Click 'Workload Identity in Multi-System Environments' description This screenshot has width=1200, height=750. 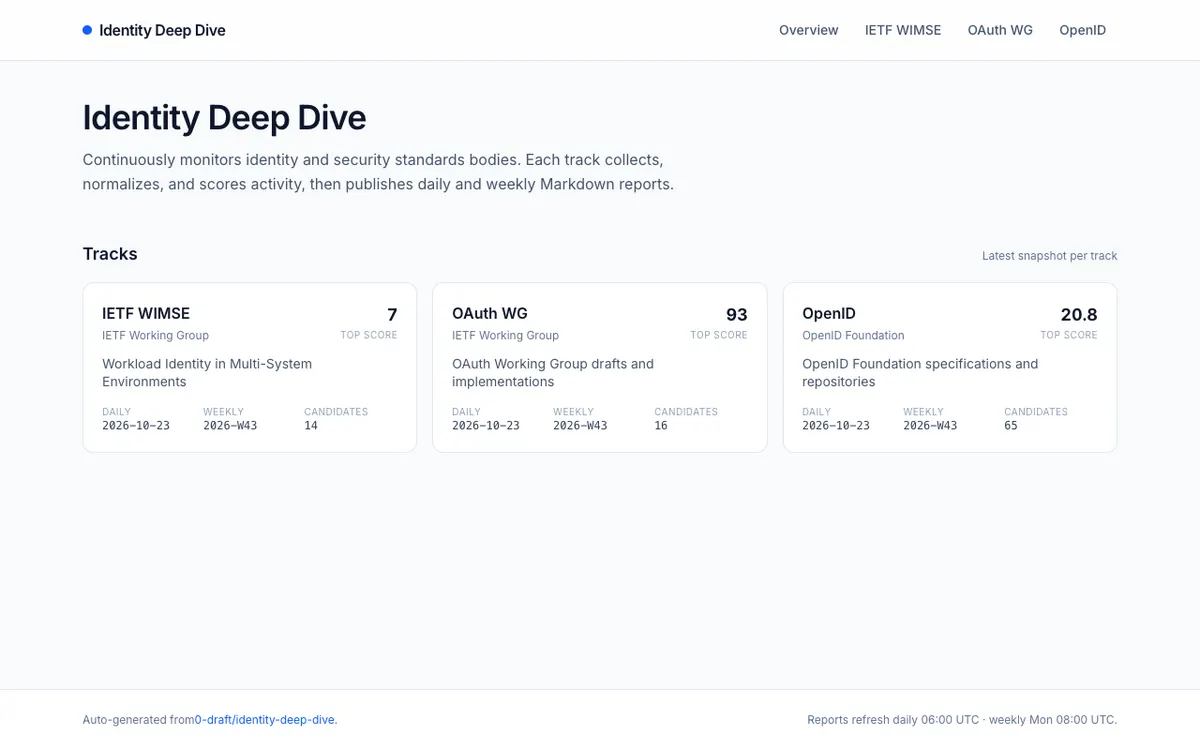coord(207,373)
